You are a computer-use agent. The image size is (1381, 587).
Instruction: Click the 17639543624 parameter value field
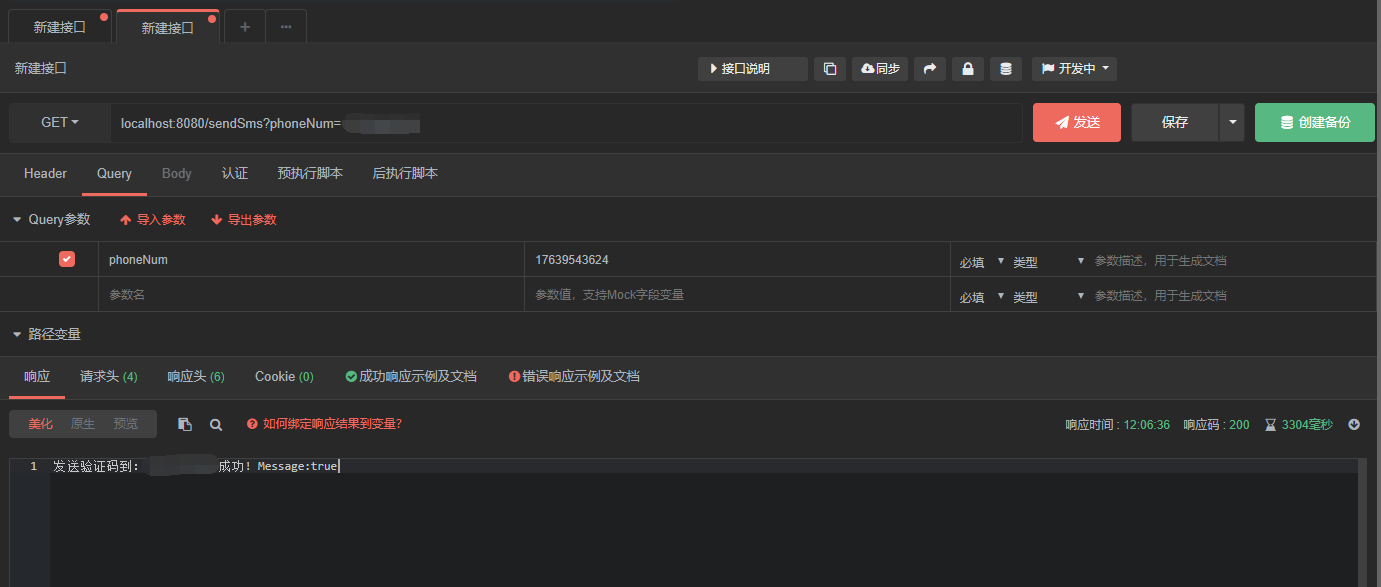click(737, 259)
